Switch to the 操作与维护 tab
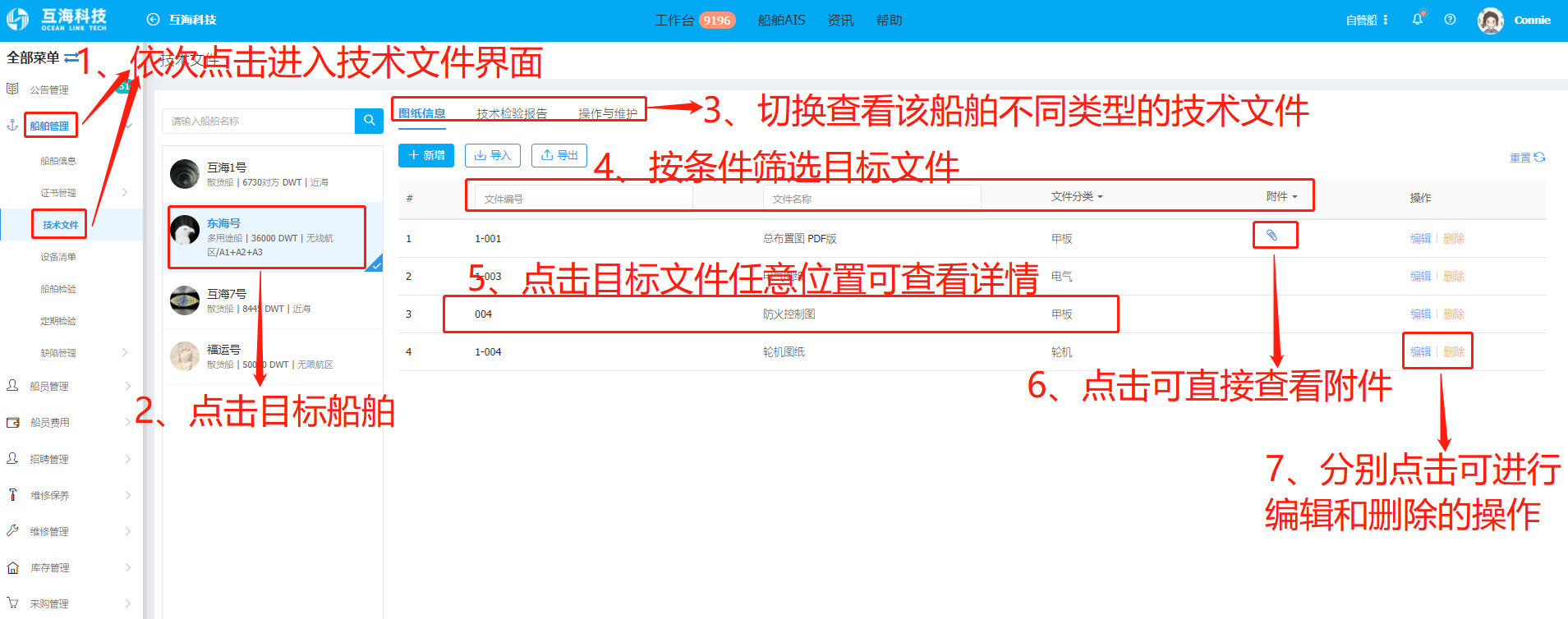The image size is (1568, 619). tap(608, 113)
